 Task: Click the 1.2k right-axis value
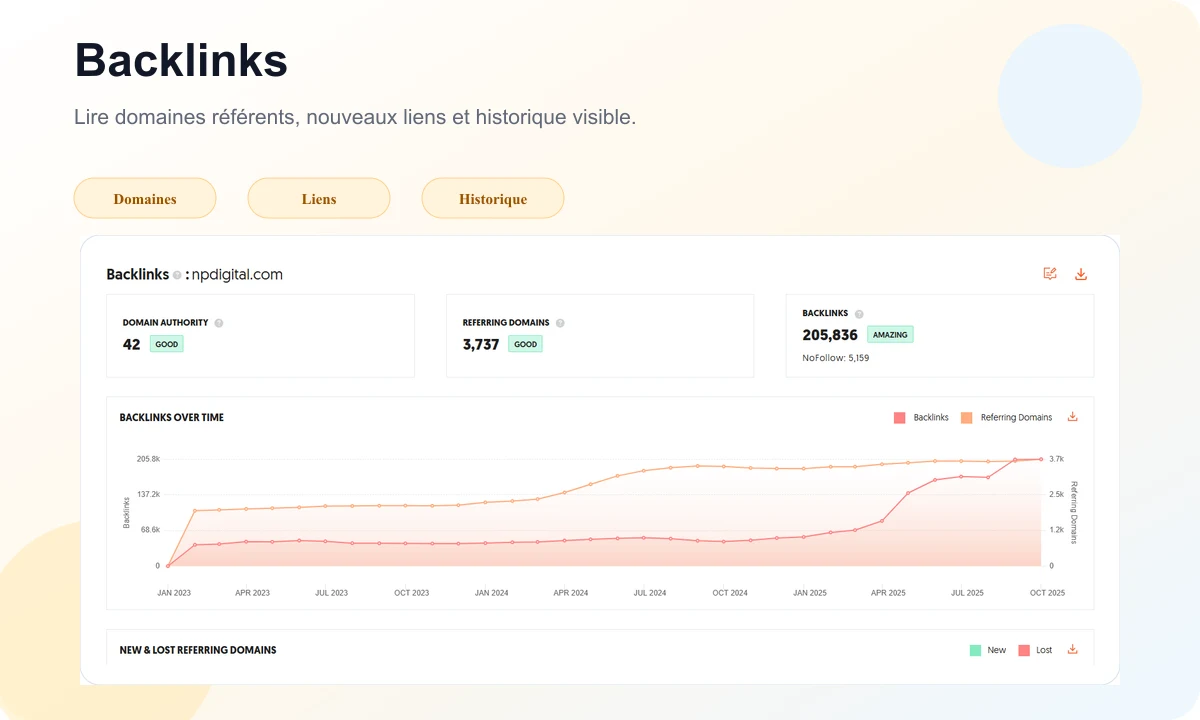pyautogui.click(x=1057, y=530)
